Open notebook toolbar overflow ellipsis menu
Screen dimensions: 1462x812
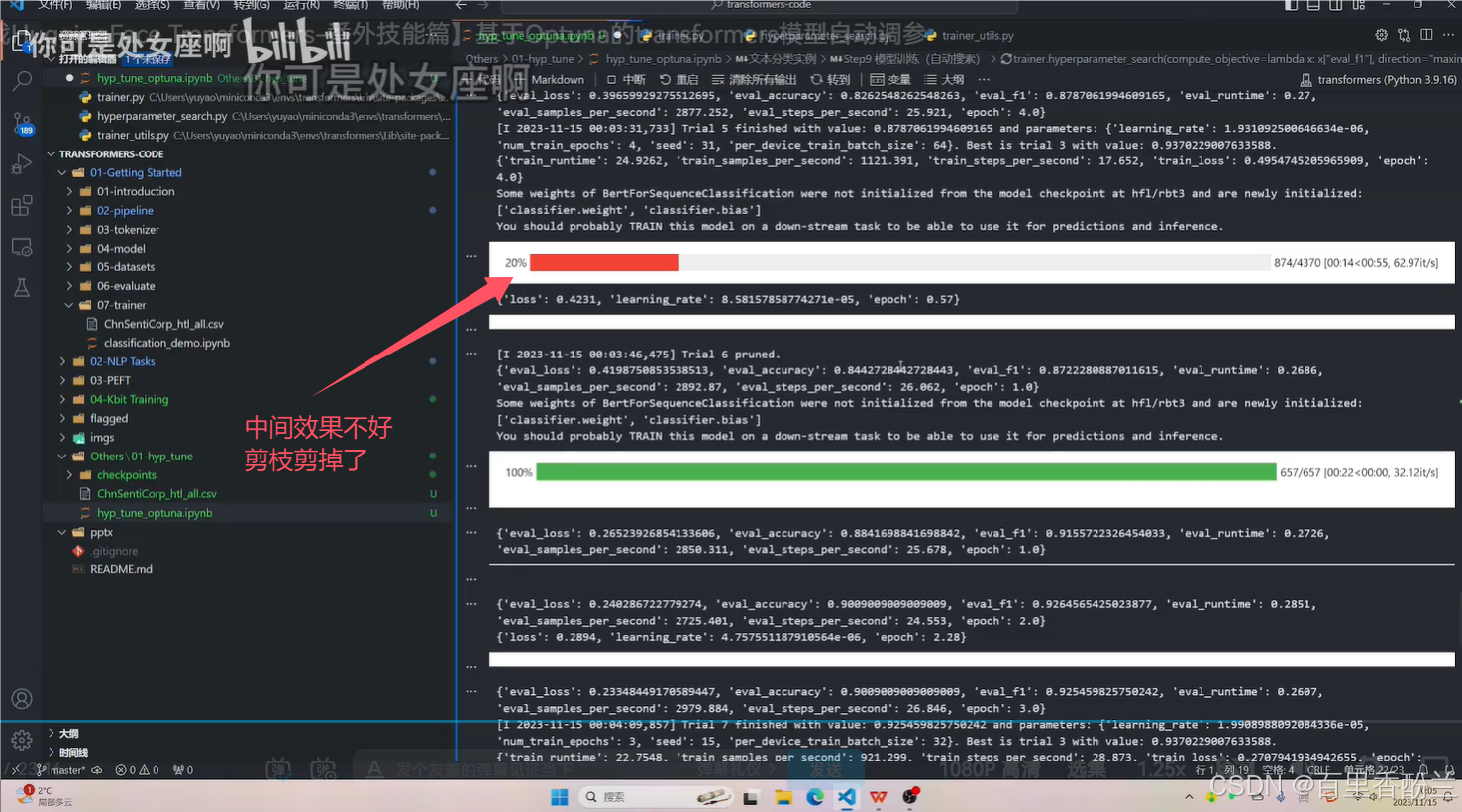tap(984, 79)
